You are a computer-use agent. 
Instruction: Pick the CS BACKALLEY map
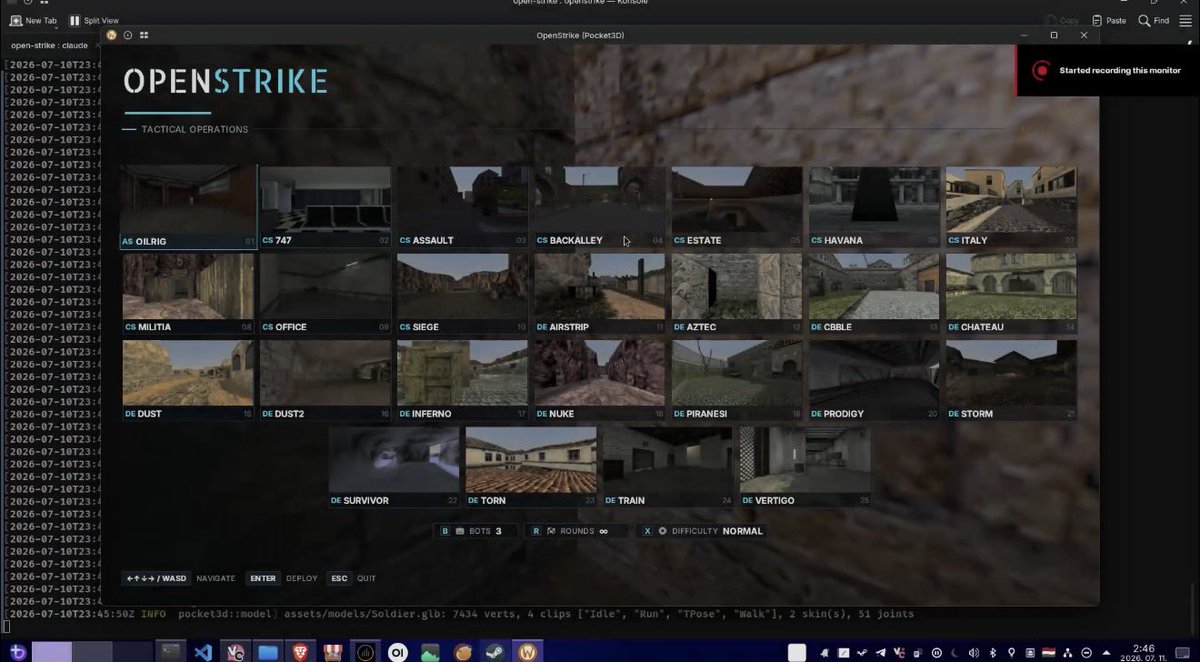(x=599, y=207)
